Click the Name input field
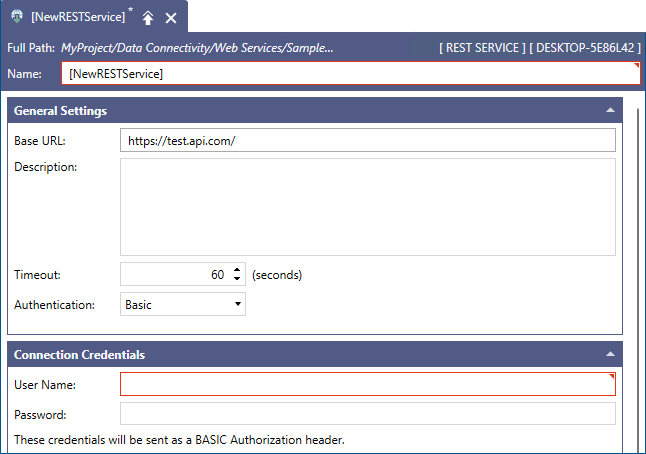Screen dimensions: 646x454 351,73
